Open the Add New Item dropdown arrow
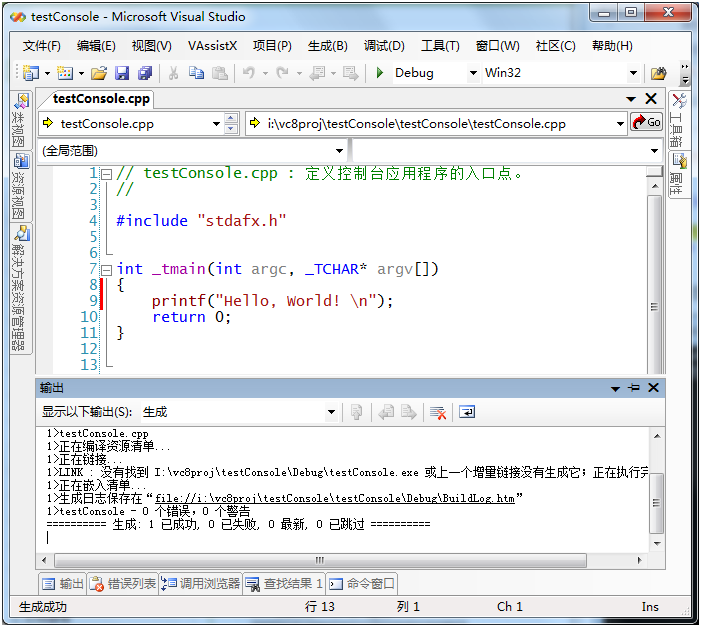The width and height of the screenshot is (701, 627). pos(81,73)
